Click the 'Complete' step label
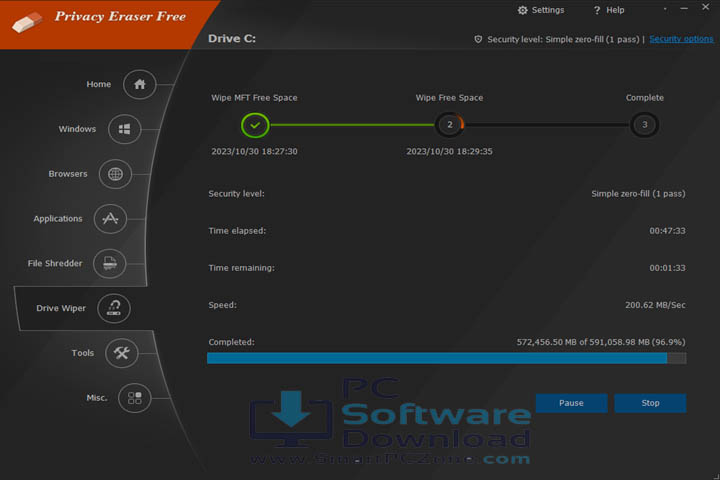This screenshot has height=480, width=720. pos(645,98)
